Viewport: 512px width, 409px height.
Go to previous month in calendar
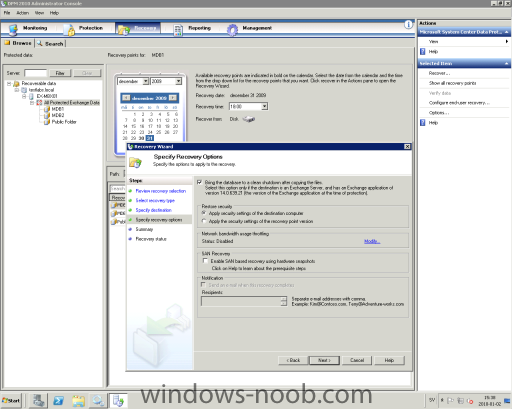[x=126, y=98]
